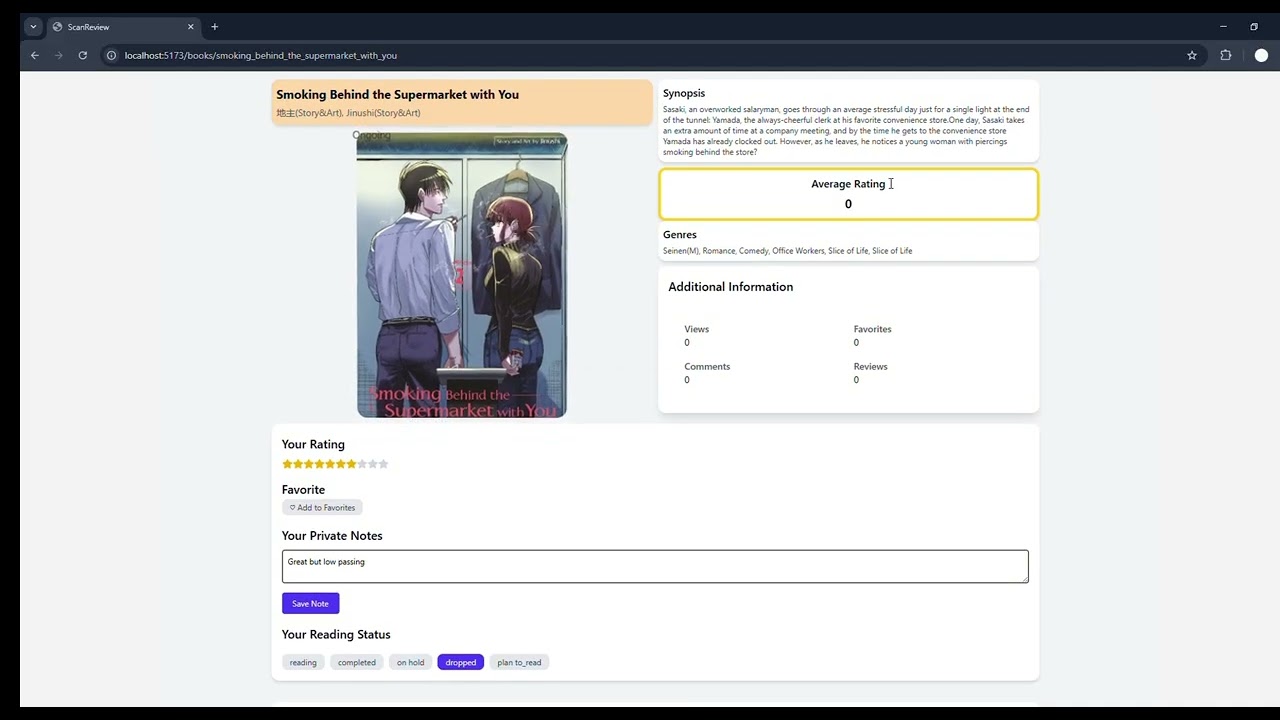Viewport: 1280px width, 720px height.
Task: Set your rating to the fifth star
Action: click(x=330, y=464)
